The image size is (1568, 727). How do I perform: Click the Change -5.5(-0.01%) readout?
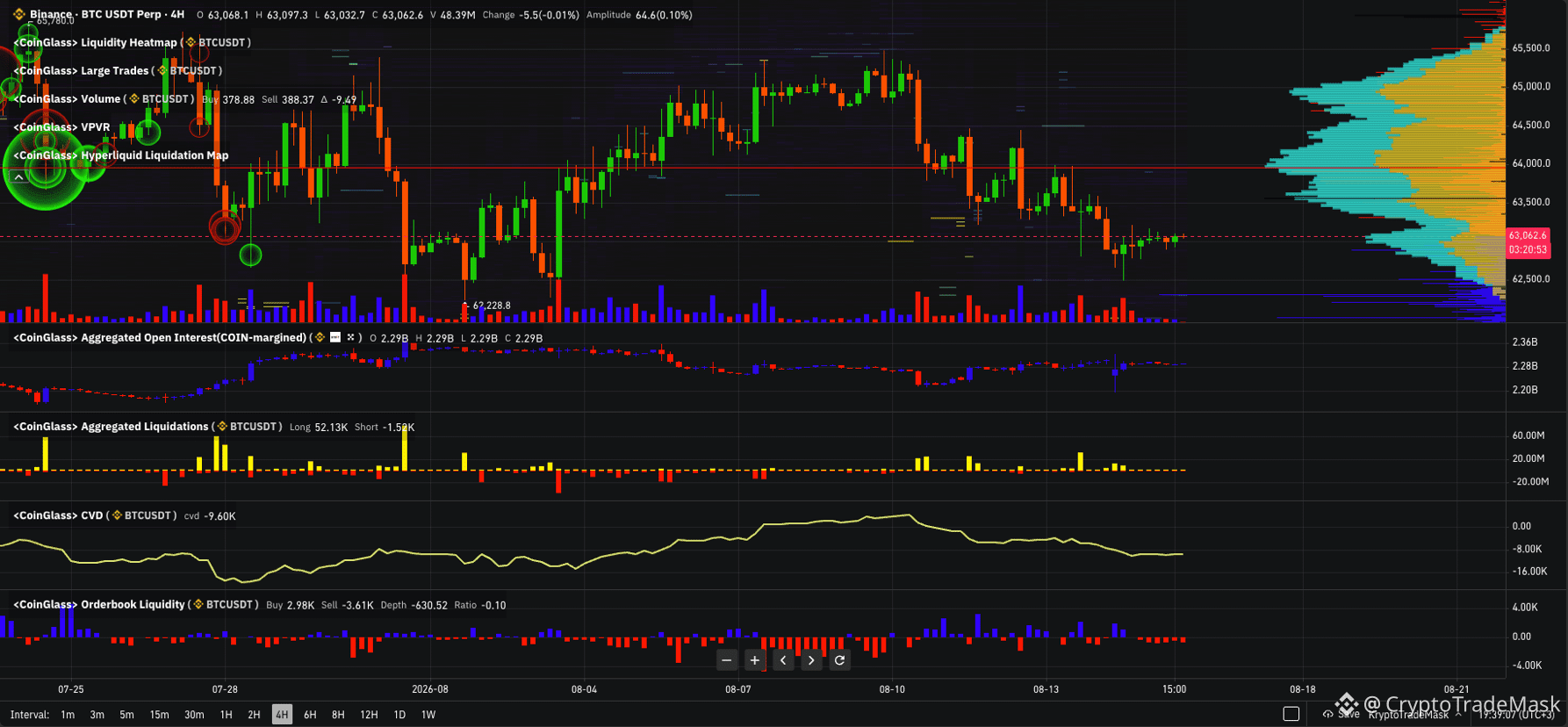[x=531, y=15]
